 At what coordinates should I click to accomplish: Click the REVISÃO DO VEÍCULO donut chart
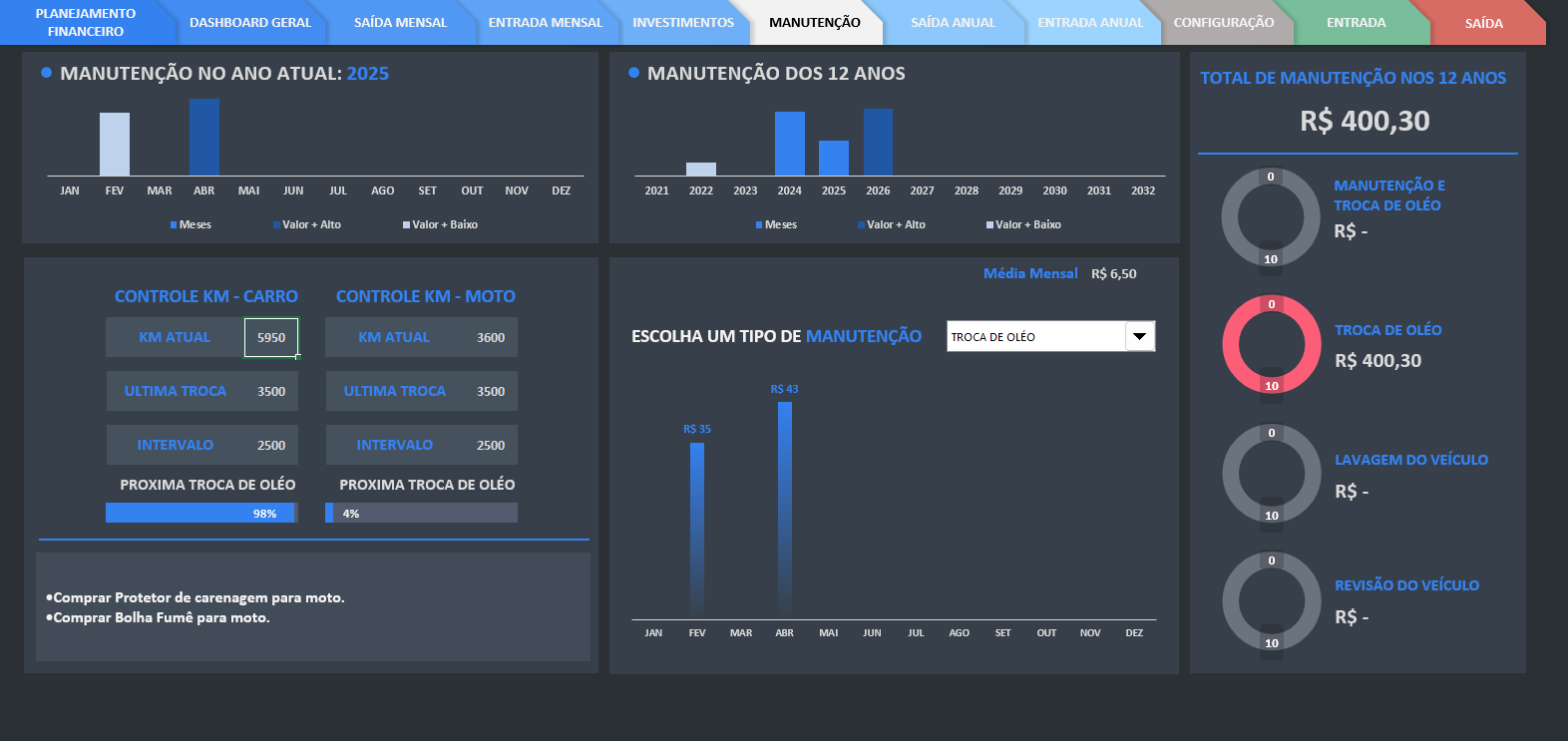point(1272,601)
